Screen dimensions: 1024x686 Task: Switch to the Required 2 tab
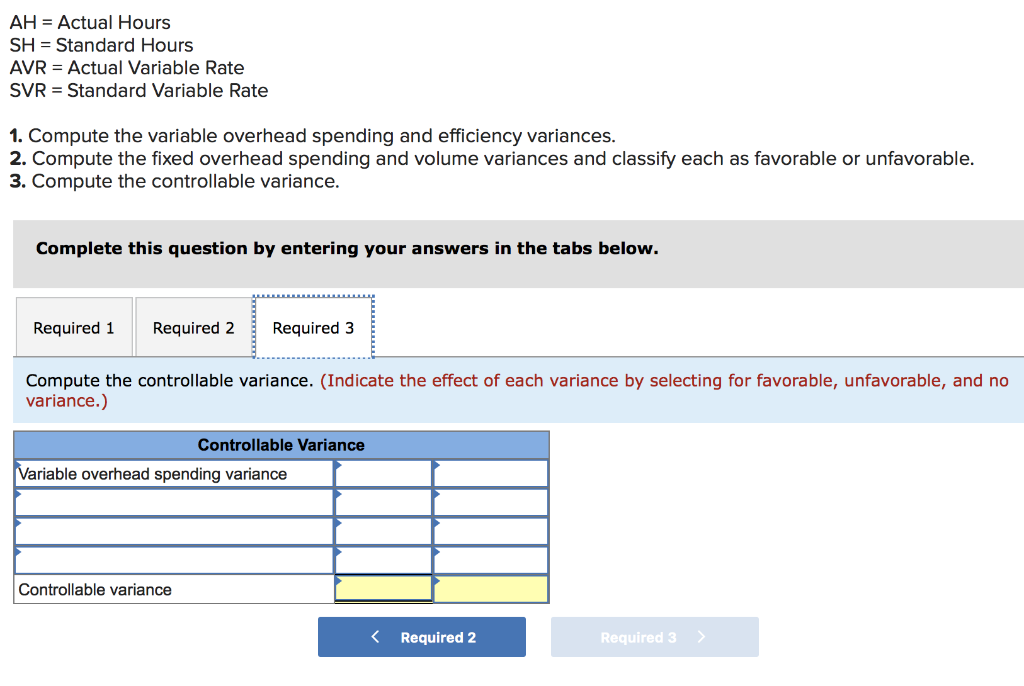tap(193, 327)
